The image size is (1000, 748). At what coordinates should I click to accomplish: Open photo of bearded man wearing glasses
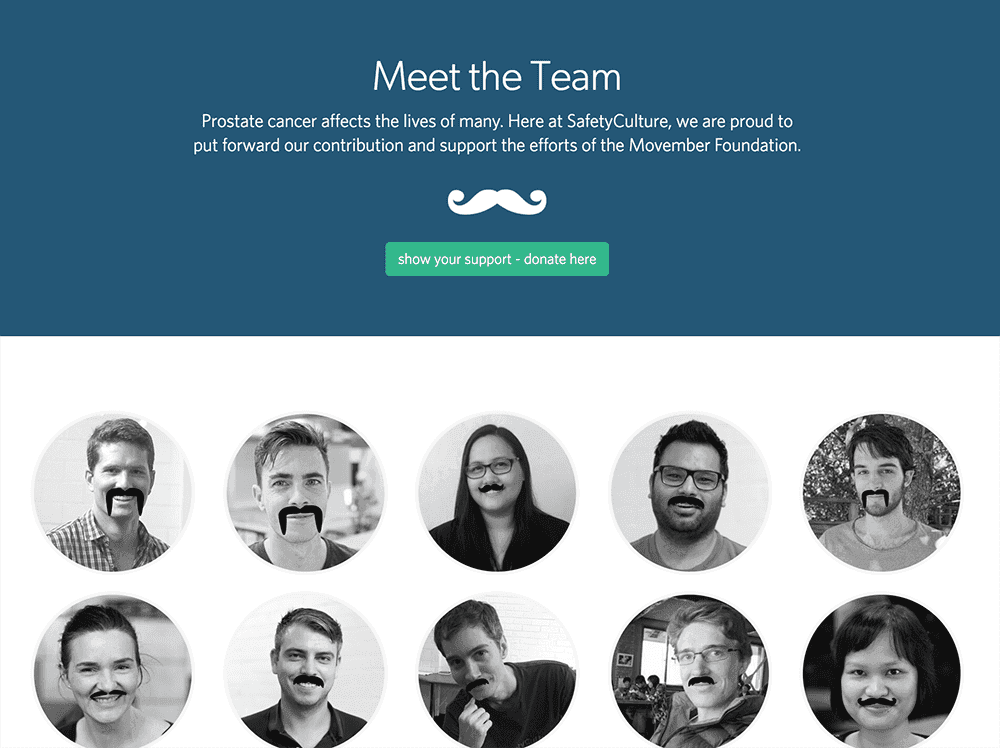point(689,492)
